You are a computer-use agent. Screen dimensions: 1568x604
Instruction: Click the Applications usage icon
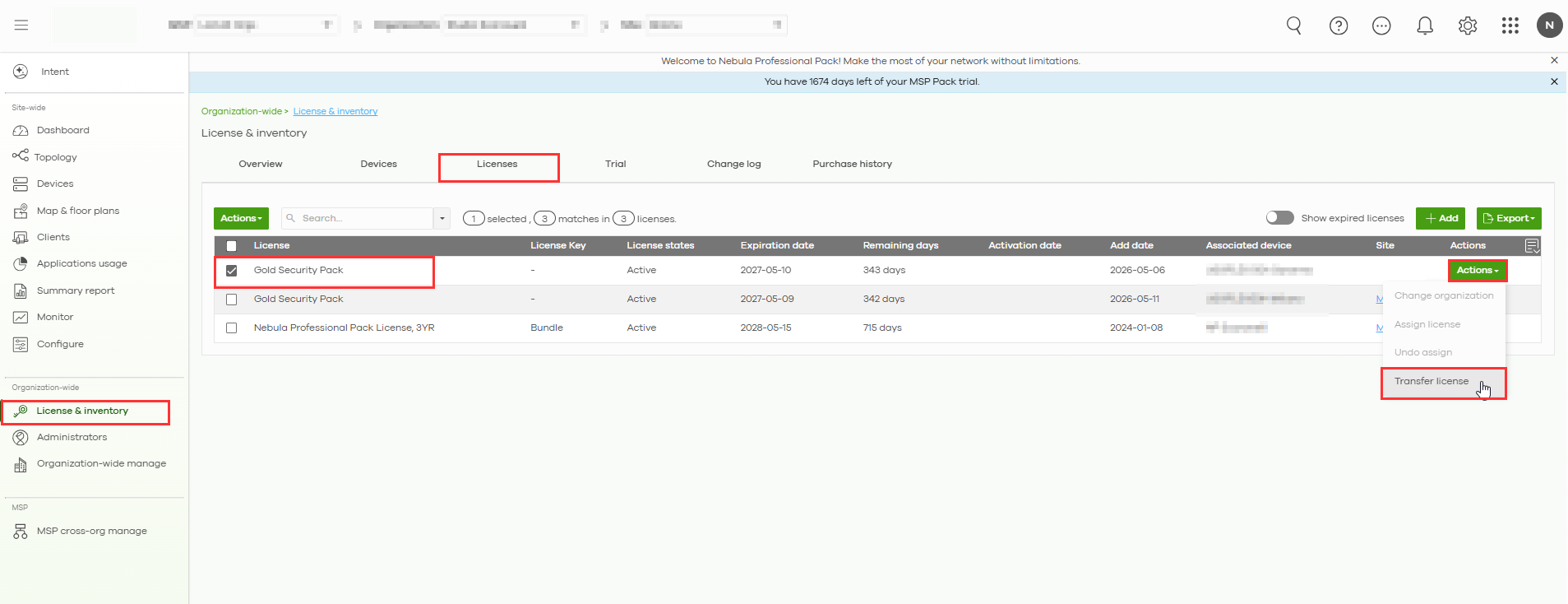pyautogui.click(x=21, y=263)
